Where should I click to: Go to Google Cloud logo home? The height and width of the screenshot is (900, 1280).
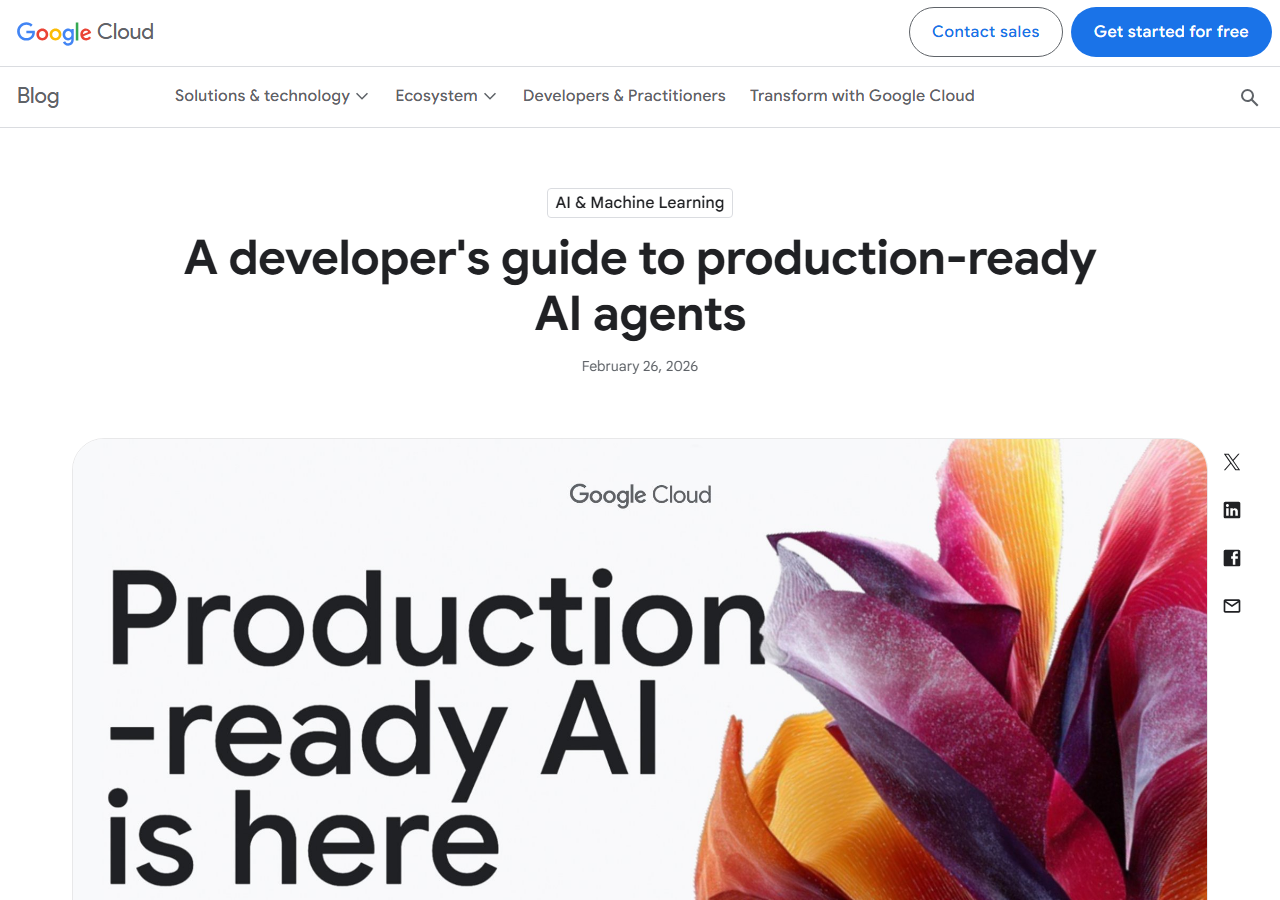[x=85, y=32]
